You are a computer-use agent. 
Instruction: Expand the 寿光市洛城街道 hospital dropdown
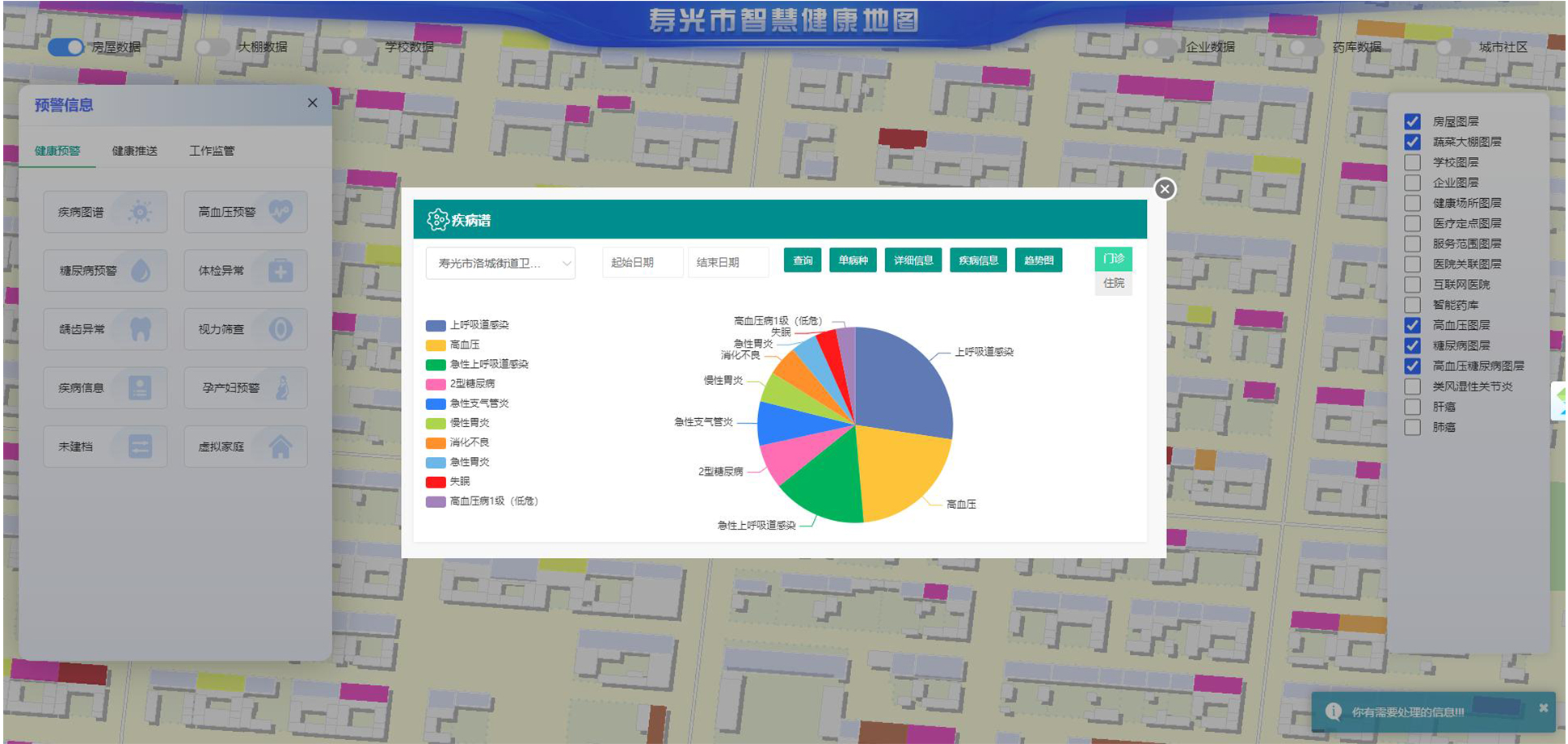(499, 263)
